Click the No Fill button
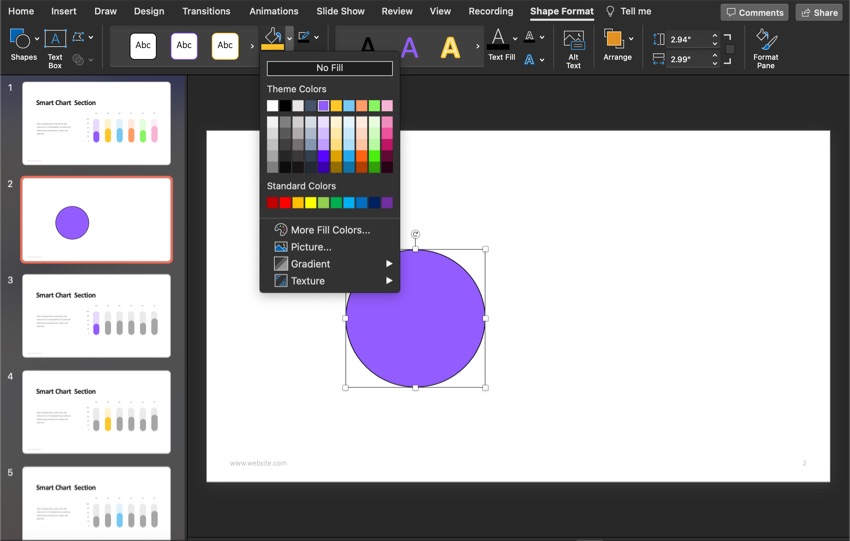Viewport: 850px width, 541px height. coord(329,68)
